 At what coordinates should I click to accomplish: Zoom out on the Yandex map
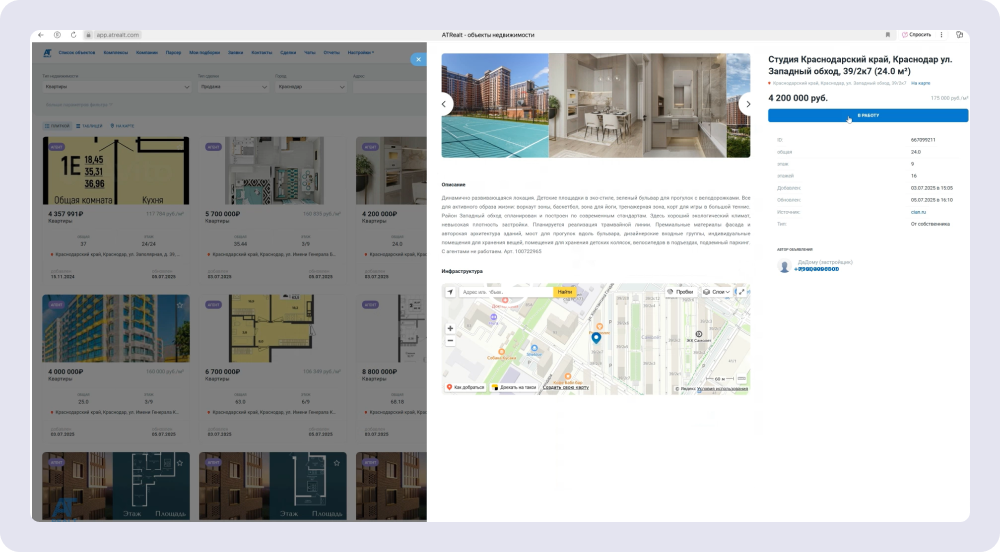coord(450,340)
